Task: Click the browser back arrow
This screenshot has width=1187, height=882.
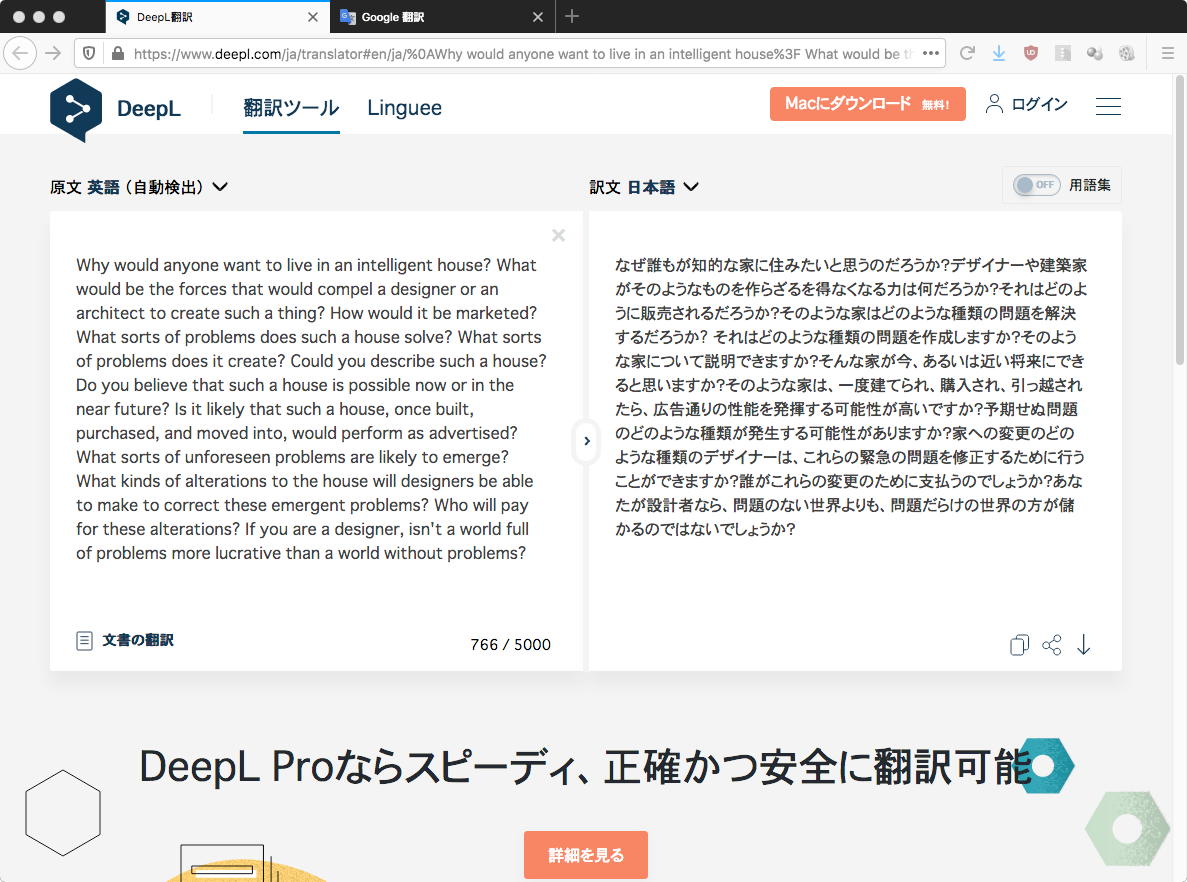Action: click(x=20, y=53)
